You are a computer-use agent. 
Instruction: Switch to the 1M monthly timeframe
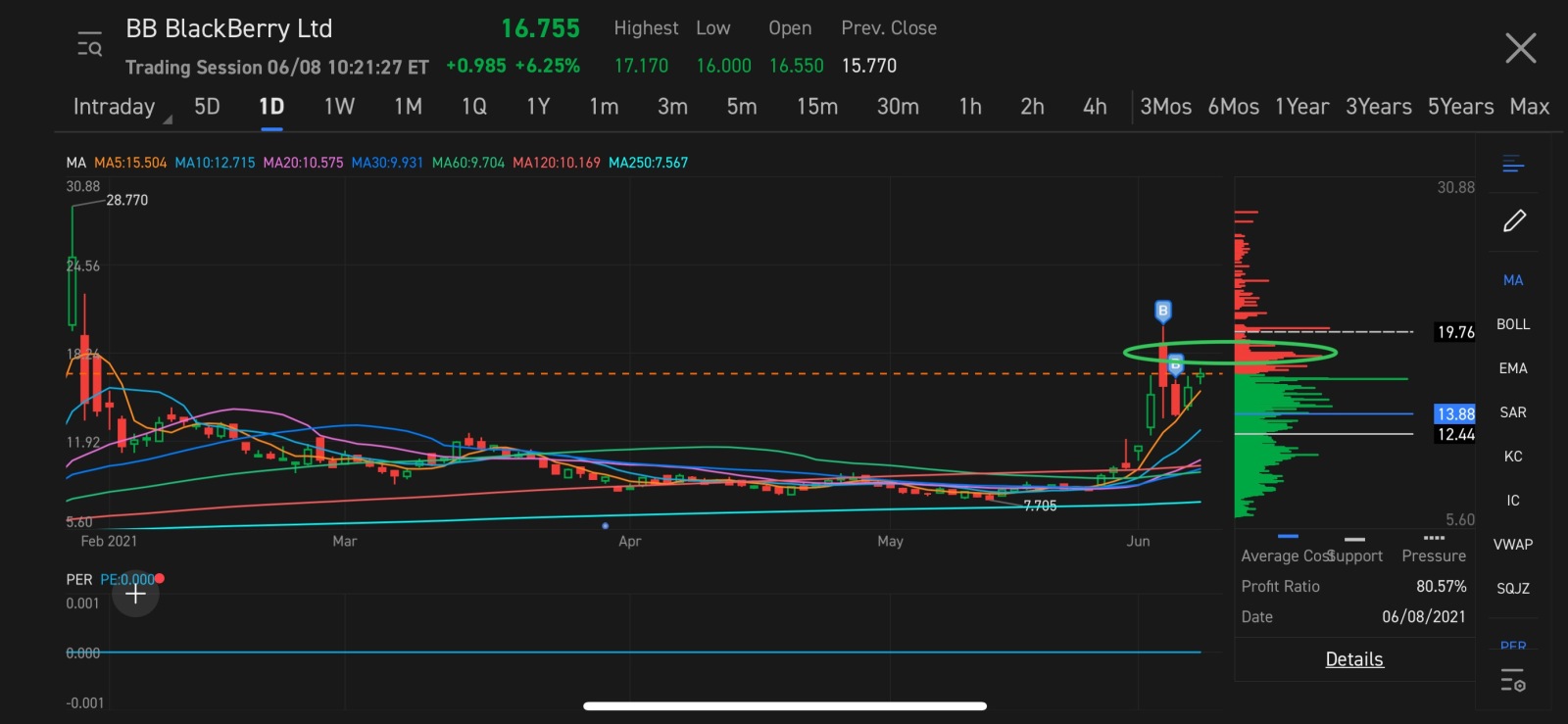(x=408, y=107)
